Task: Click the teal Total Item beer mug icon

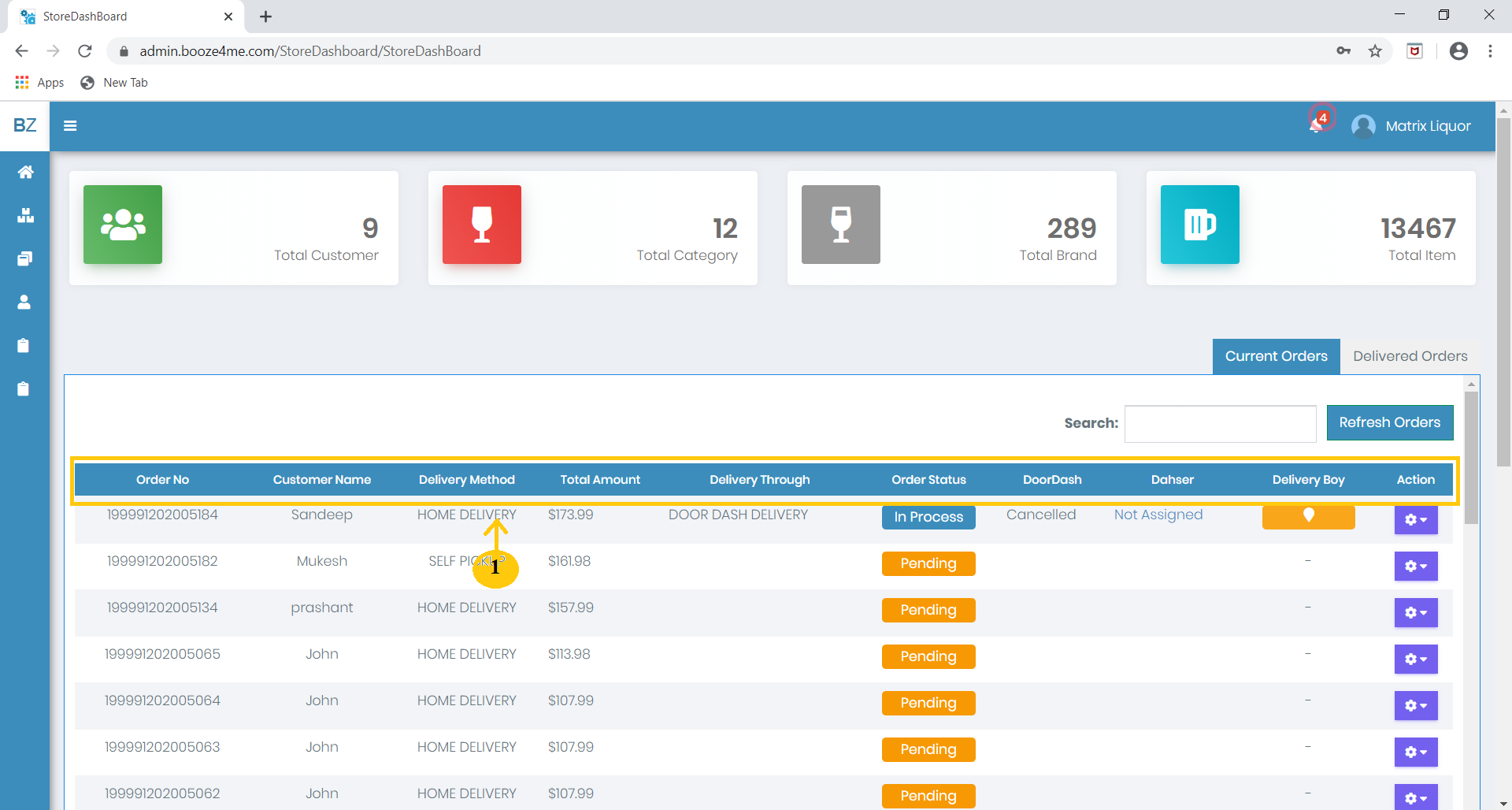Action: point(1200,225)
